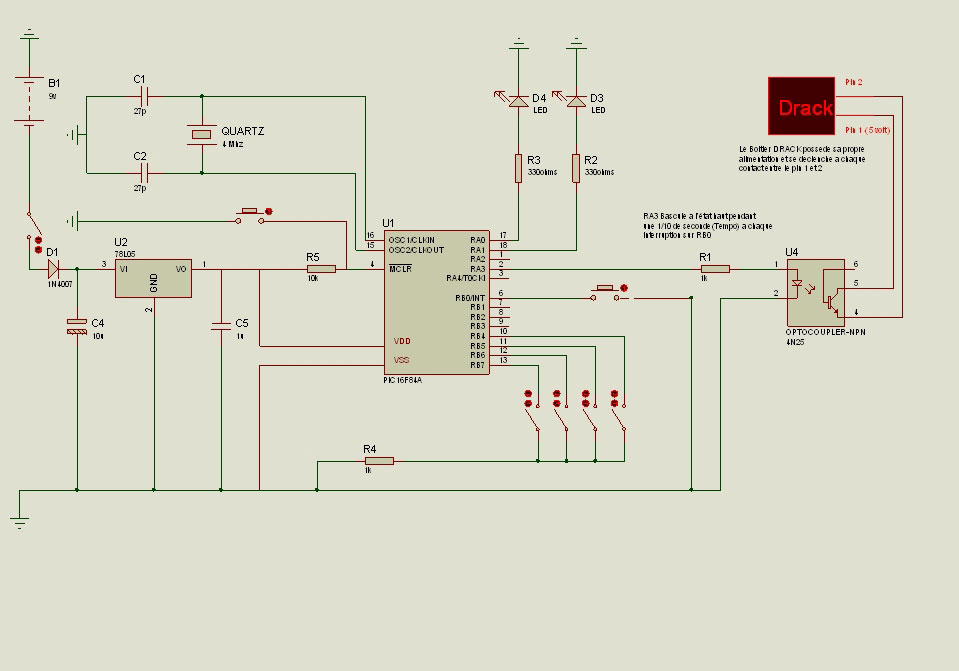Push the RB0/INT pushbutton

click(x=605, y=293)
